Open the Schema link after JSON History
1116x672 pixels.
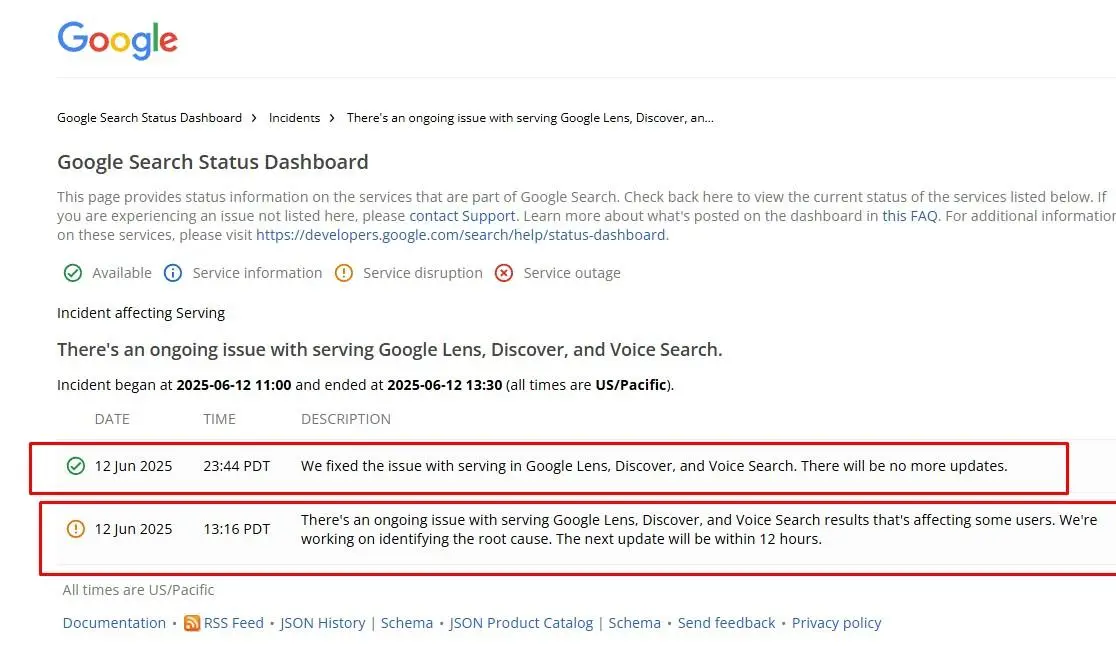(x=406, y=623)
